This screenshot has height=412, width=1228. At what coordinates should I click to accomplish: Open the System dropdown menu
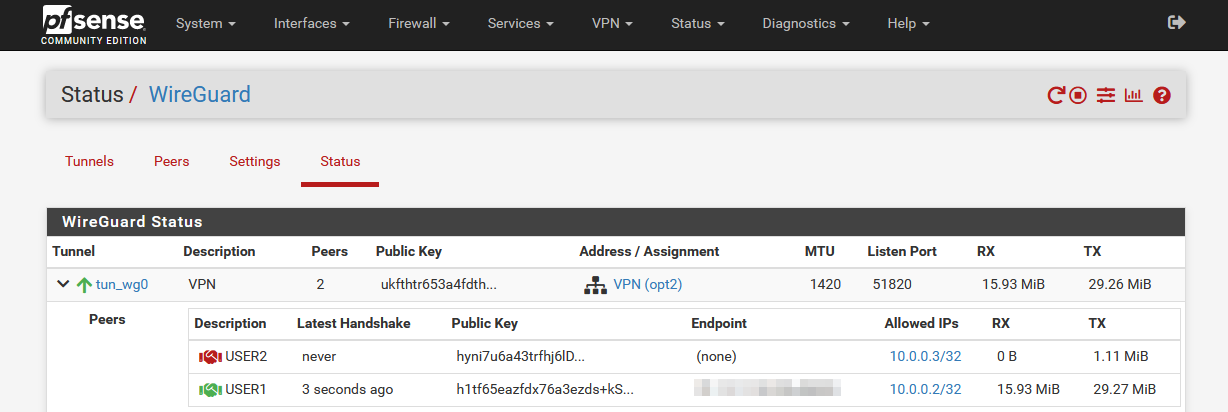pos(205,23)
